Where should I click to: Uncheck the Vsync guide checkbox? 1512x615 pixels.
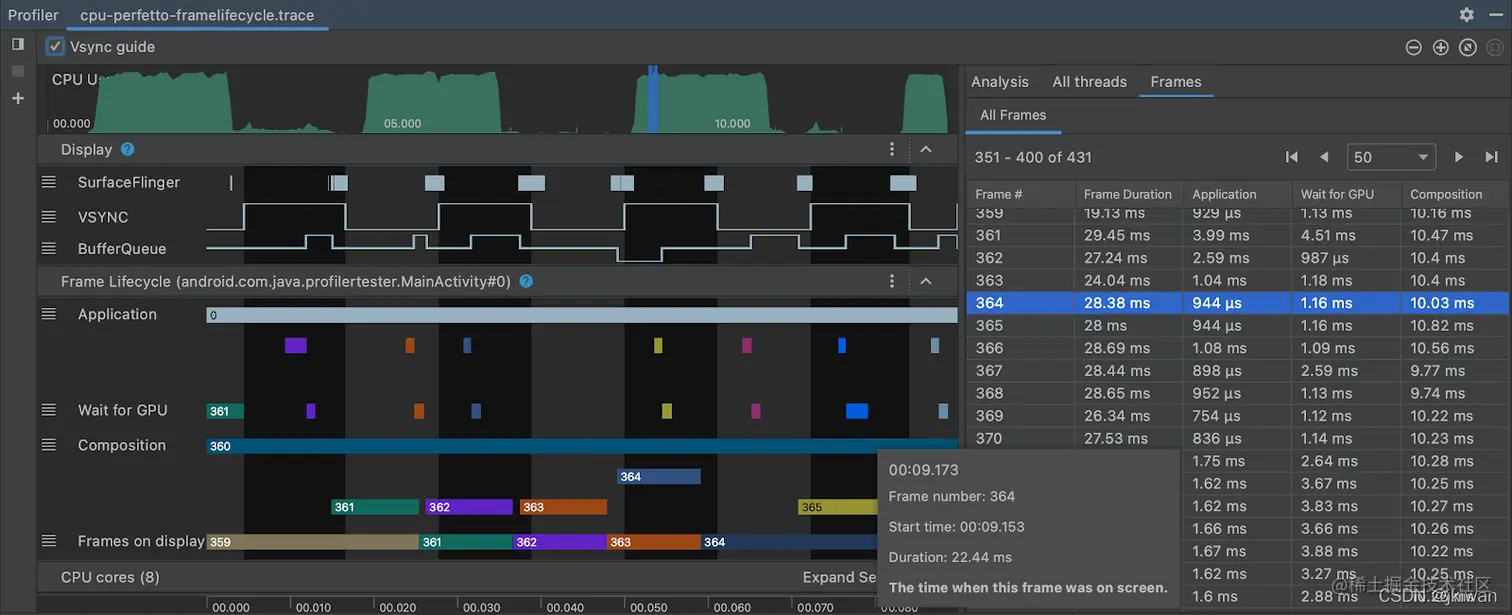[54, 46]
